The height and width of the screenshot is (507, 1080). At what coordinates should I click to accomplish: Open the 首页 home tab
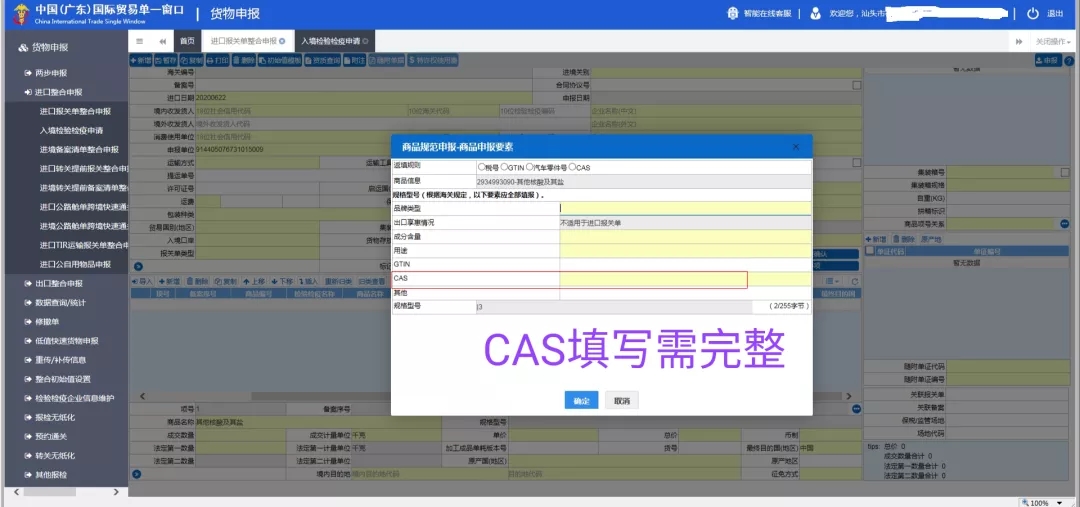(187, 41)
